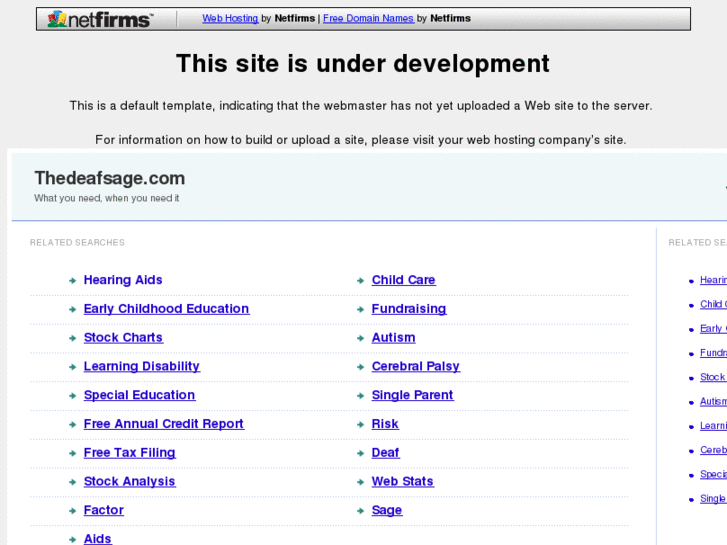727x545 pixels.
Task: Open the Web Hosting link
Action: pyautogui.click(x=230, y=18)
